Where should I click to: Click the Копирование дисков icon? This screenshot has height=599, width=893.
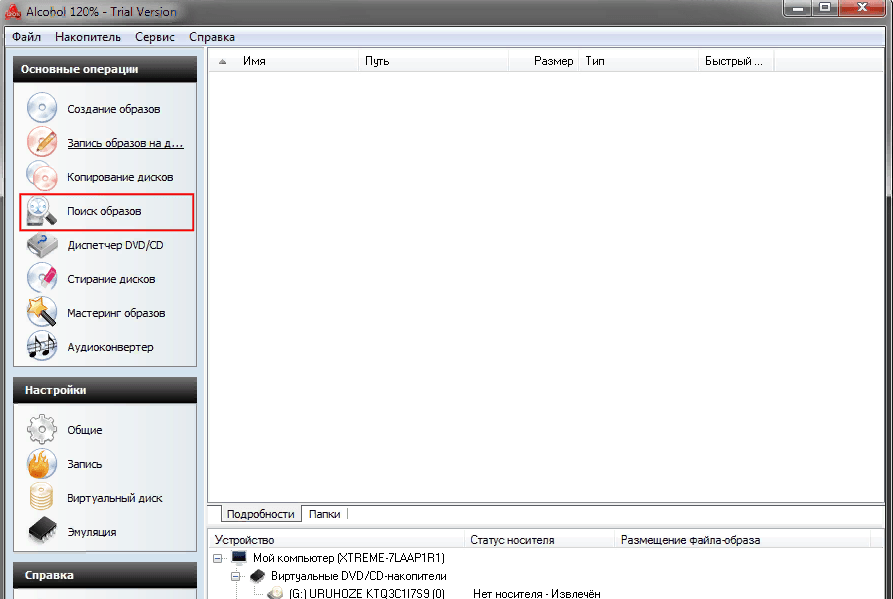pyautogui.click(x=42, y=177)
